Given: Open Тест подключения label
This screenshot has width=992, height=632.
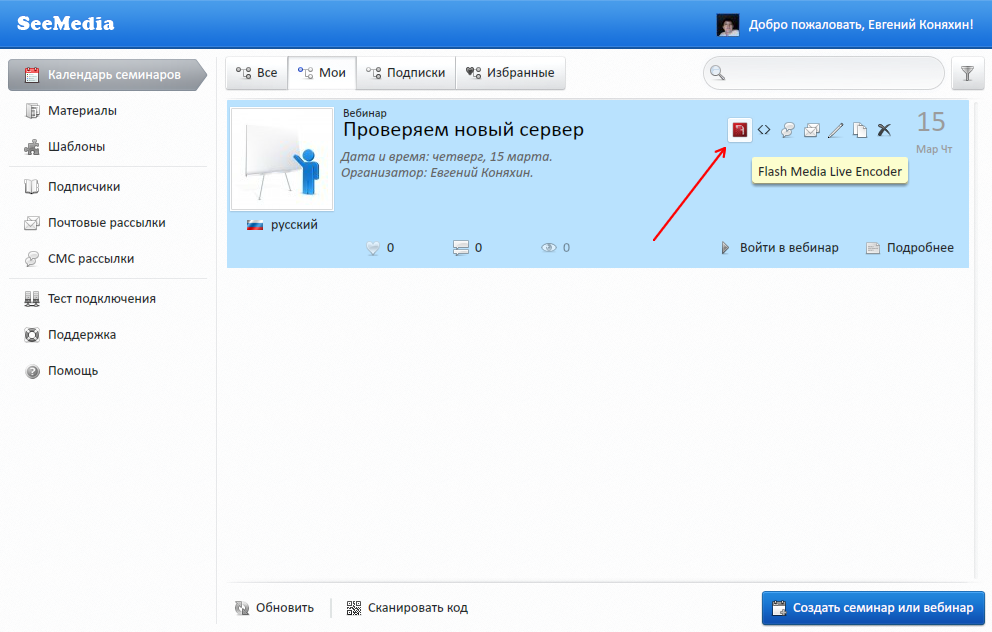Looking at the screenshot, I should pos(102,299).
